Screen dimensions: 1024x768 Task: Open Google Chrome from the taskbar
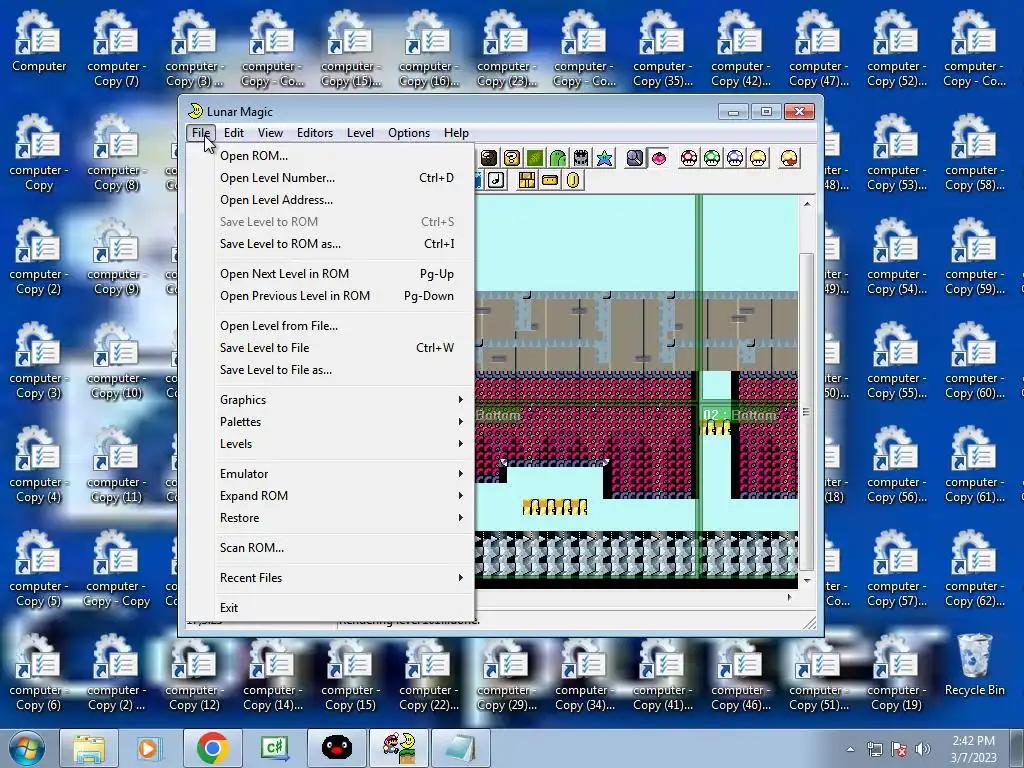pos(212,748)
